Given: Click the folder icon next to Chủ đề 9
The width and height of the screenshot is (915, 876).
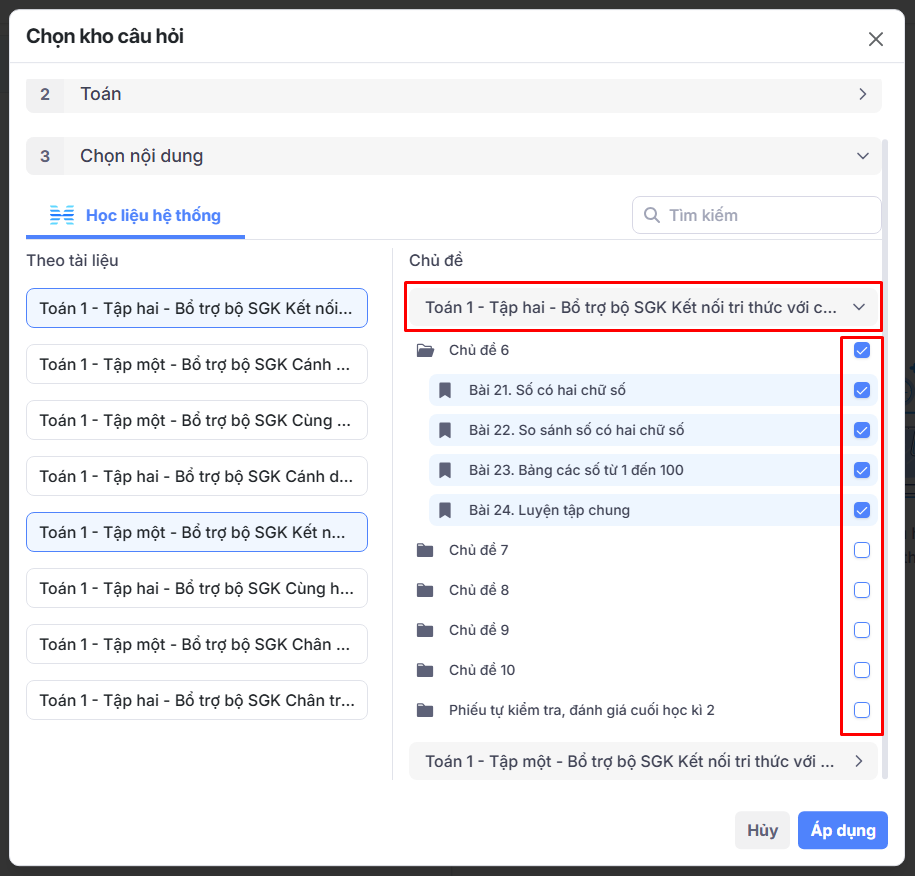Looking at the screenshot, I should coord(425,630).
